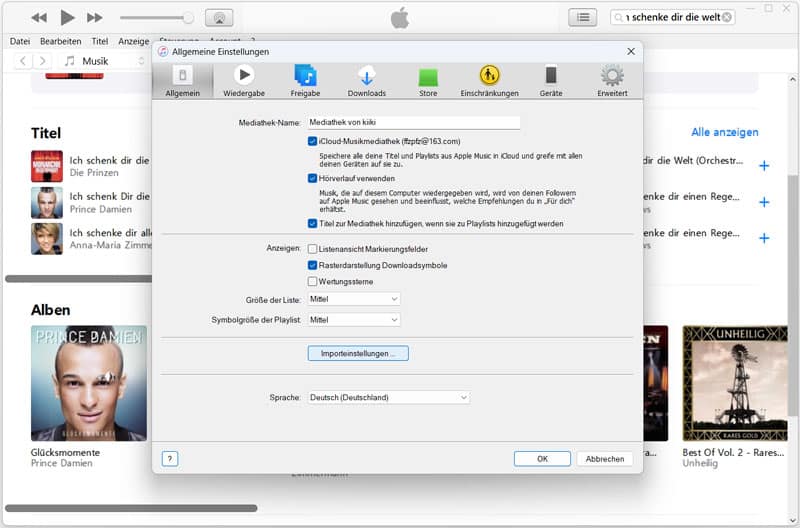This screenshot has height=528, width=800.
Task: Open Erweitert advanced gear icon
Action: (612, 75)
